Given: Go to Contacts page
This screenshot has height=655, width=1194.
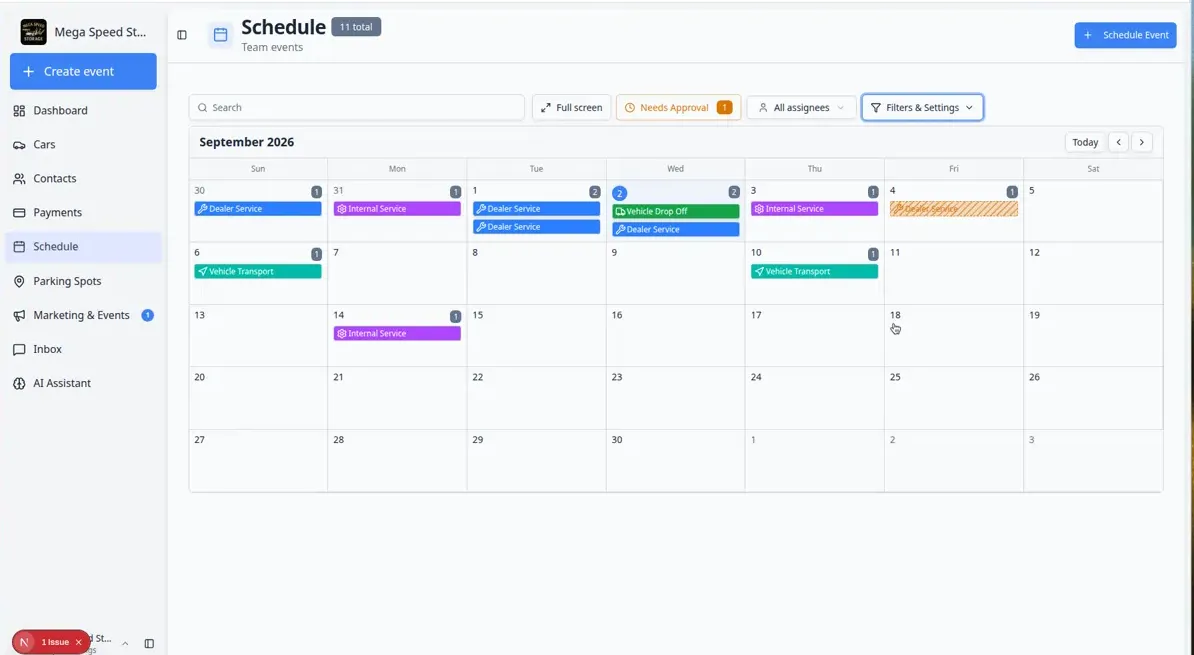Looking at the screenshot, I should [83, 178].
